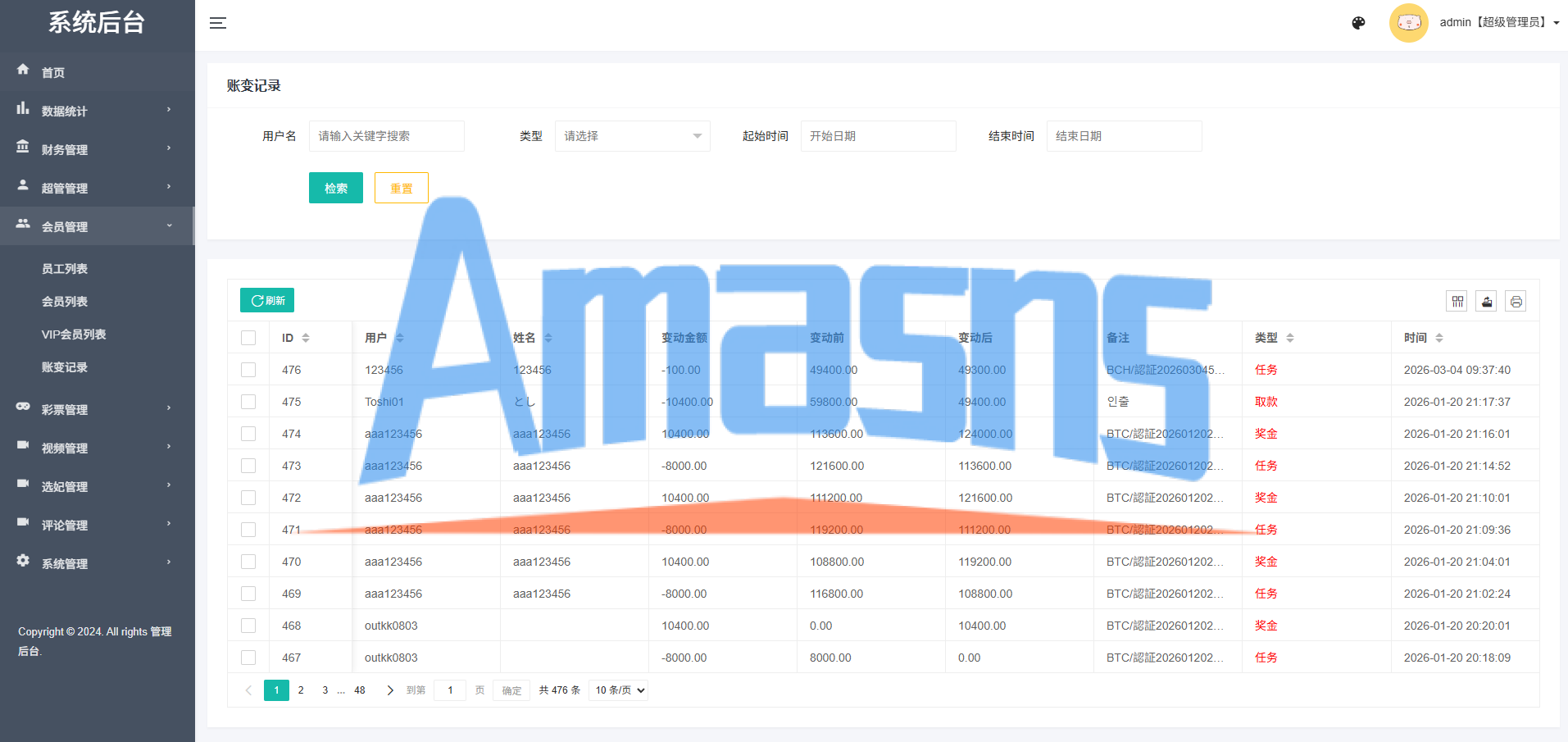Open the column filter icon
Viewport: 1568px width, 742px height.
tap(1457, 302)
